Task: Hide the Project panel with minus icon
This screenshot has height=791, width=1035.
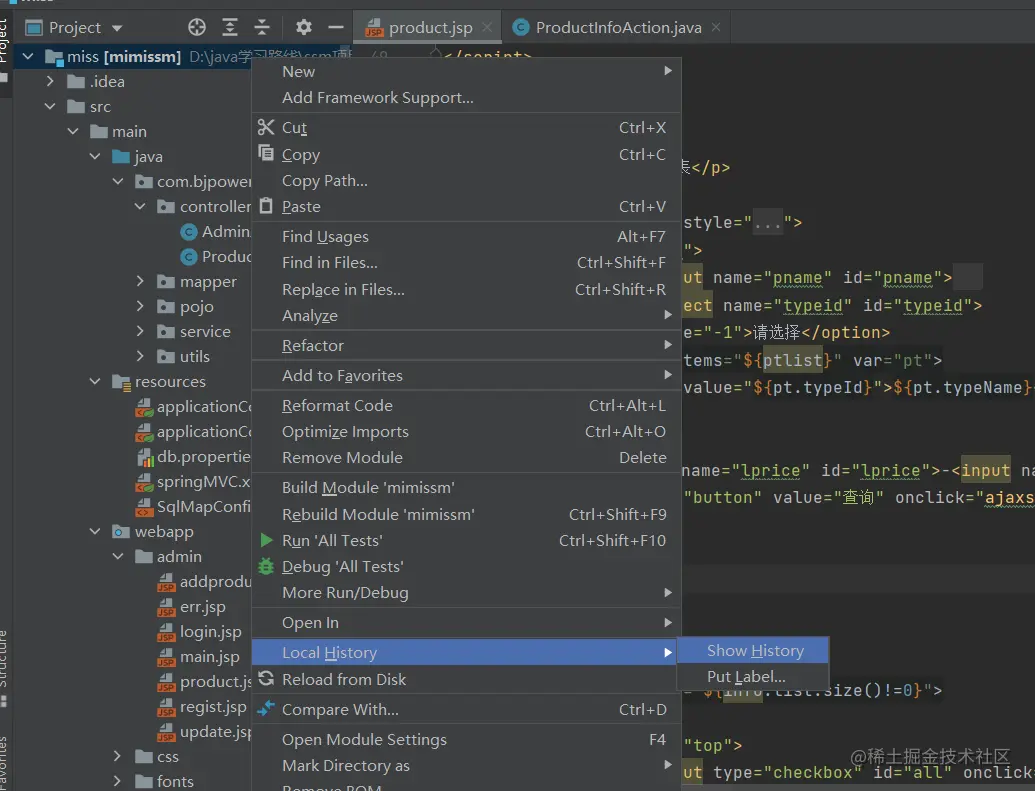Action: pyautogui.click(x=336, y=27)
